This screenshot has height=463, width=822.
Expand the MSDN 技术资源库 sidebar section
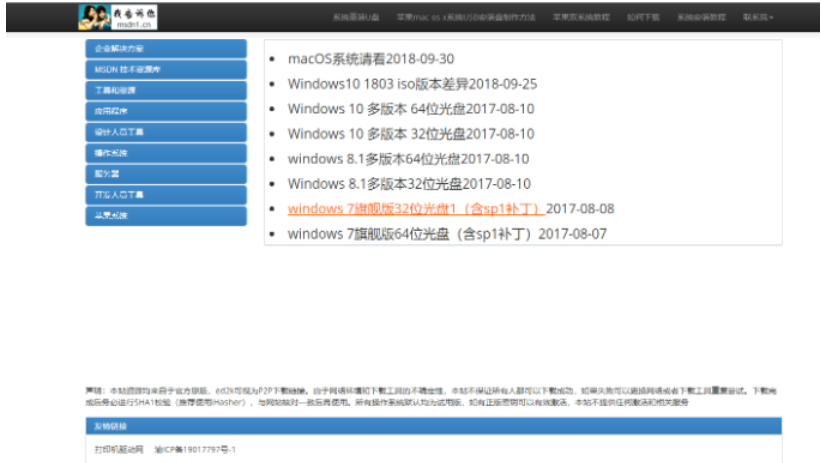(166, 70)
